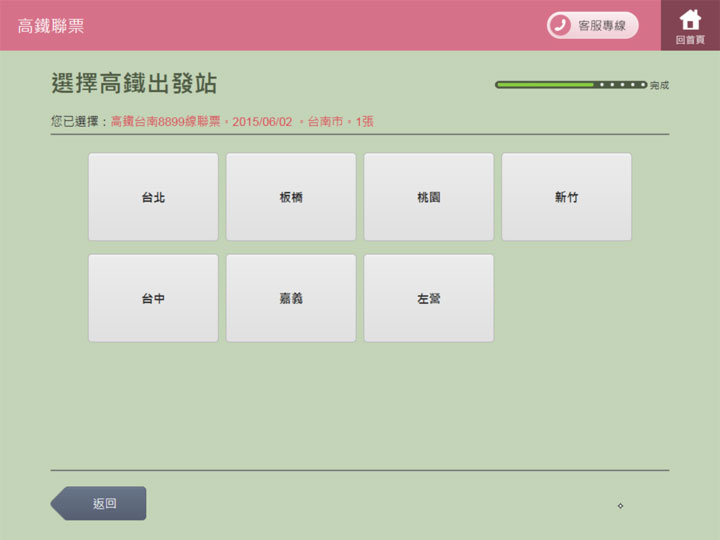This screenshot has width=720, height=540.
Task: Click the 回首頁 text under the home icon
Action: [x=690, y=40]
